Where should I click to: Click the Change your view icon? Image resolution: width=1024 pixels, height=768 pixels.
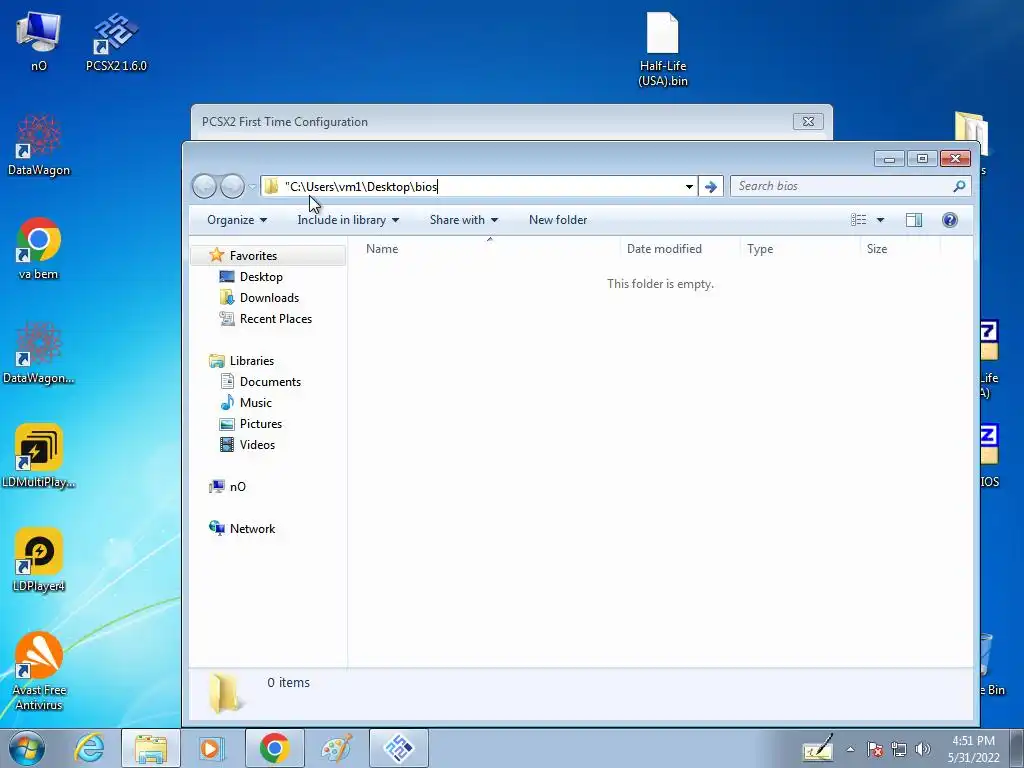pos(858,220)
